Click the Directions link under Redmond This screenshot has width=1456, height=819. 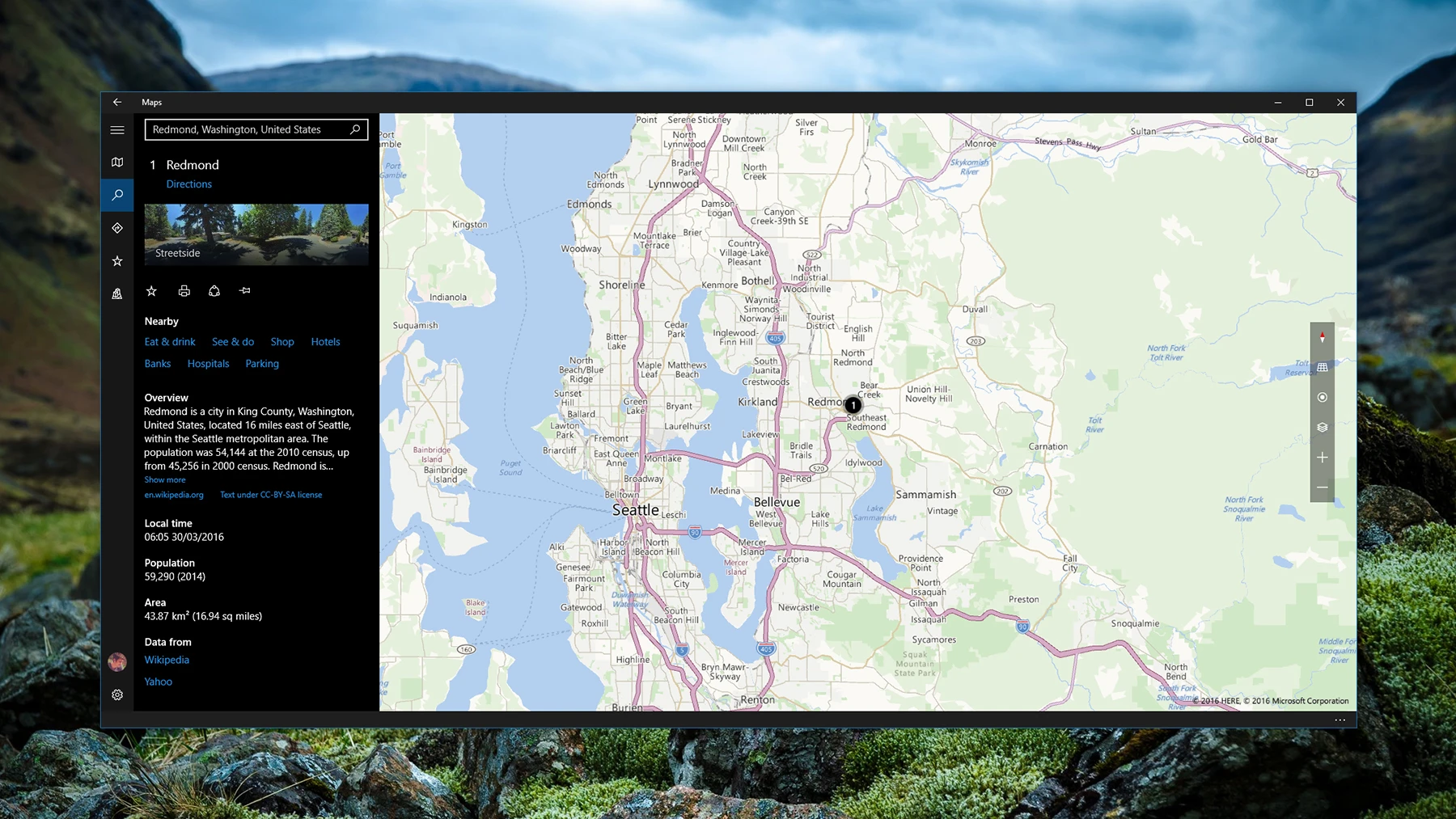[x=189, y=184]
